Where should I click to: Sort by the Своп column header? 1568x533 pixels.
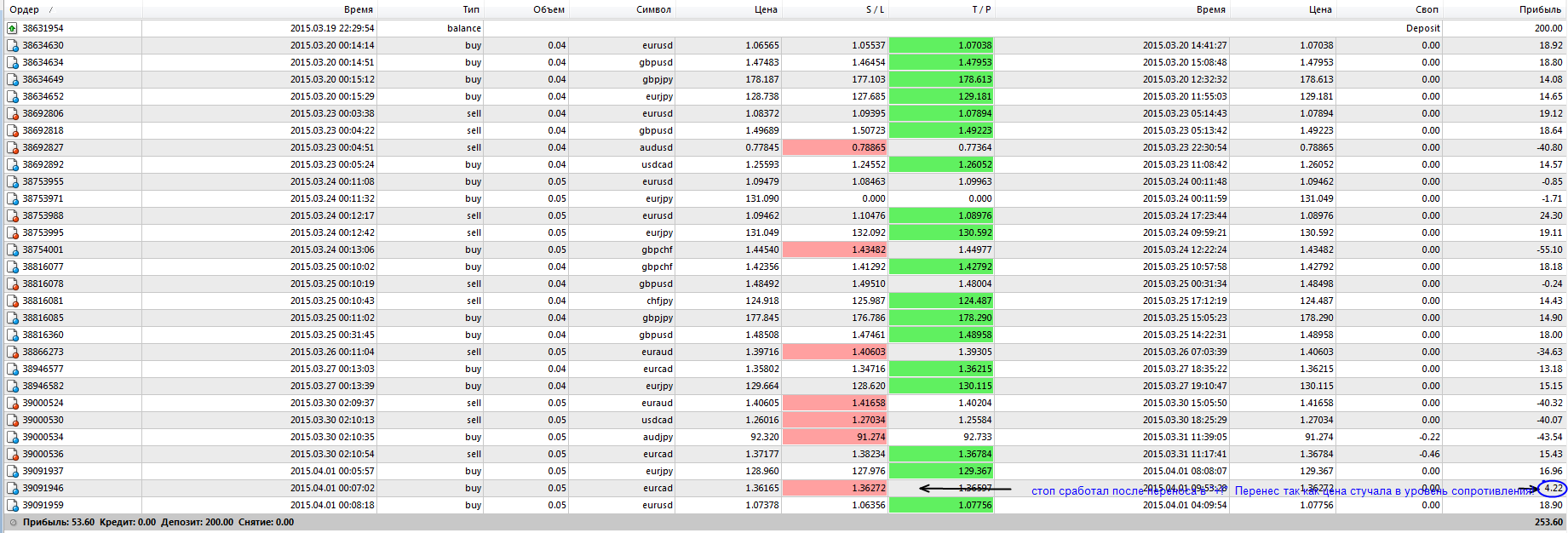pyautogui.click(x=1427, y=9)
